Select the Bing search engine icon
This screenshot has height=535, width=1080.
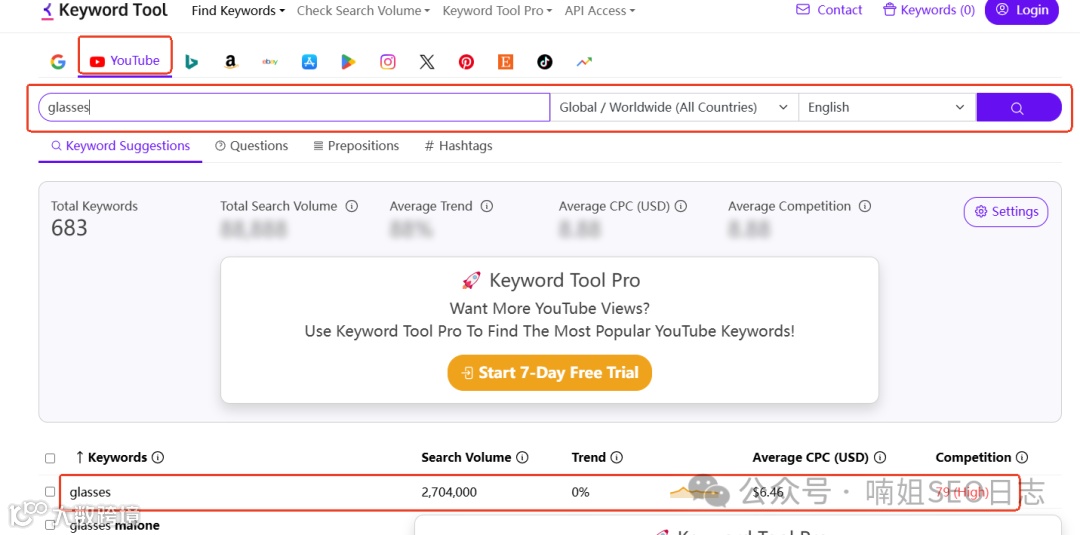191,62
